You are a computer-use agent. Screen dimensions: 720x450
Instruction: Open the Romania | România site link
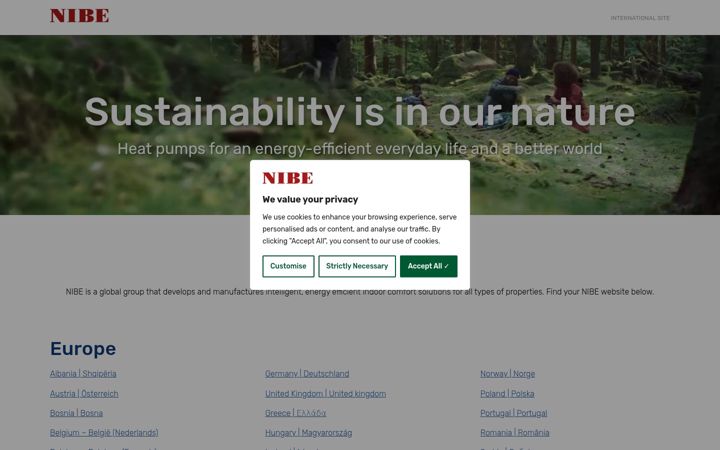click(x=515, y=433)
